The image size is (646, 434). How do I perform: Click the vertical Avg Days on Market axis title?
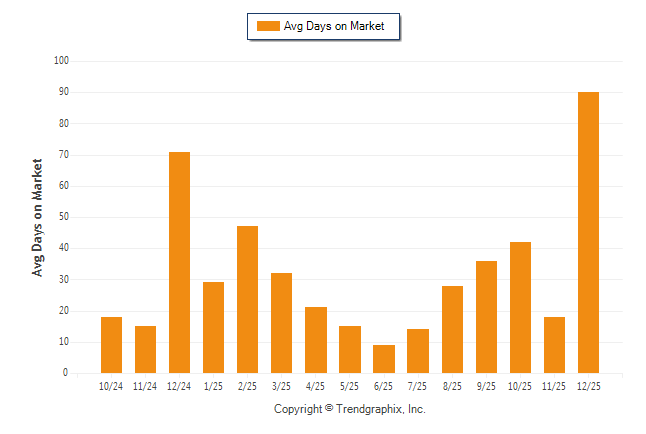(38, 217)
